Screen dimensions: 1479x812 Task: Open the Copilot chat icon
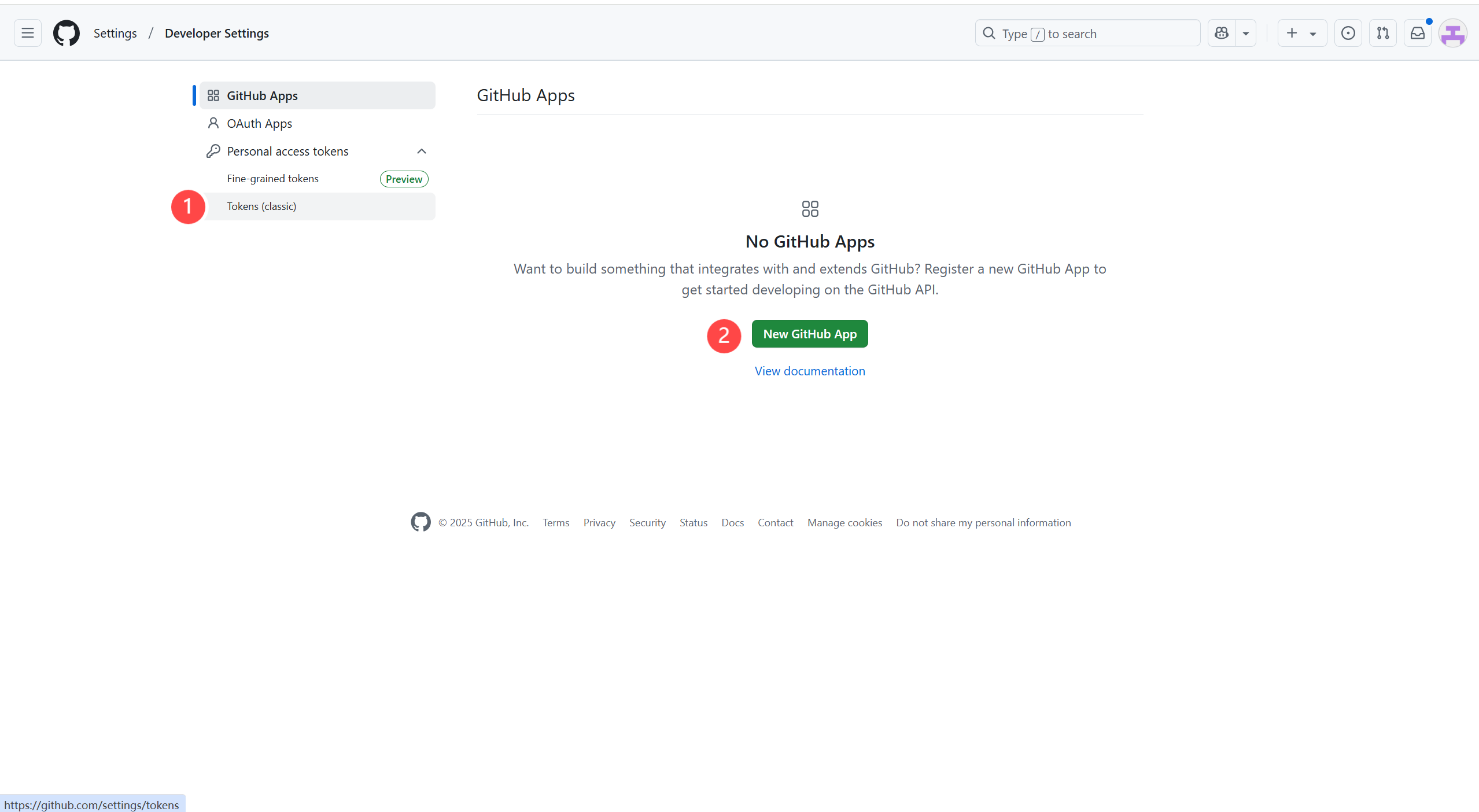(1222, 33)
